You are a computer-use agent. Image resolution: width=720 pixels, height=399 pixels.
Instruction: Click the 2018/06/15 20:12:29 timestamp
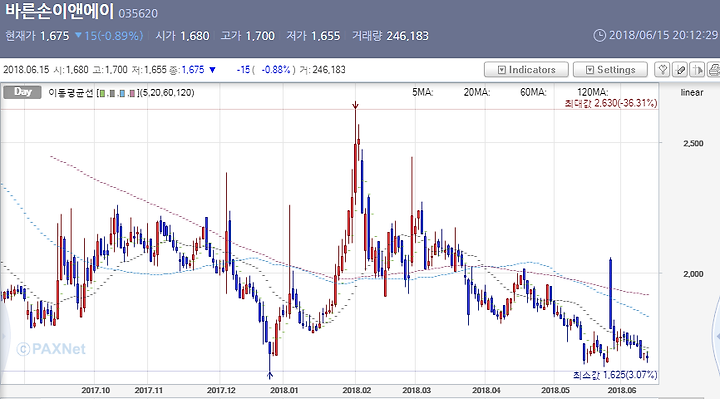click(x=664, y=35)
